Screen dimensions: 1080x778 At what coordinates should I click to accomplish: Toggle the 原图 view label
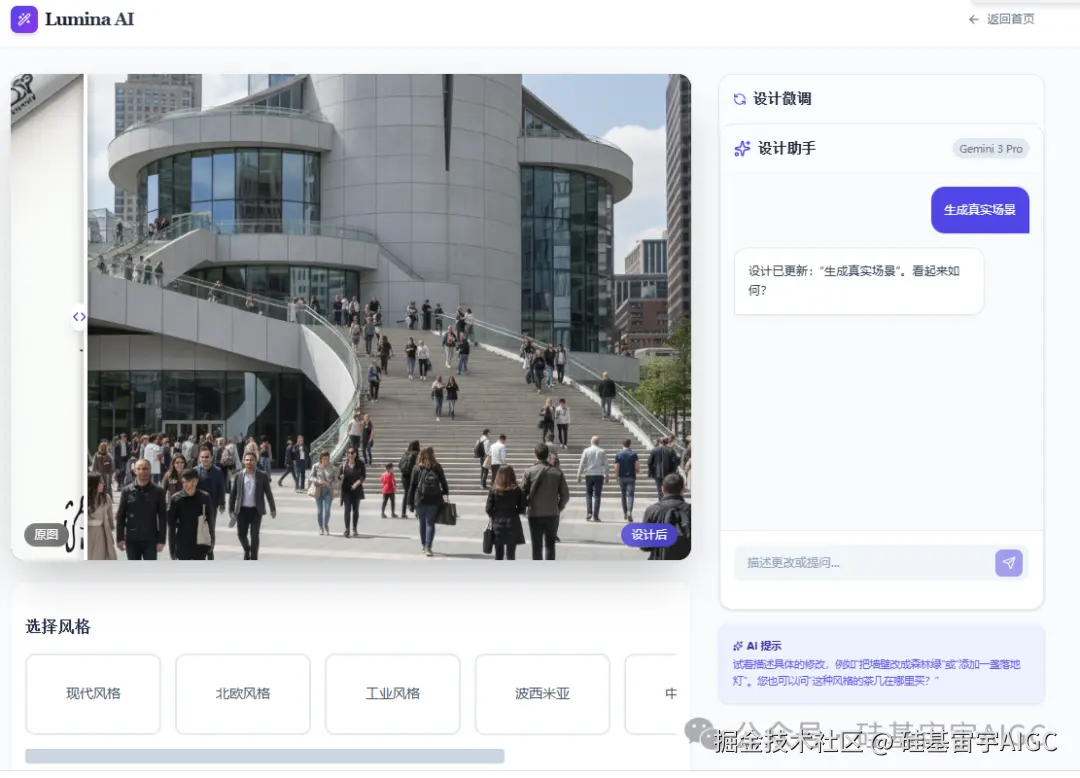pyautogui.click(x=45, y=534)
